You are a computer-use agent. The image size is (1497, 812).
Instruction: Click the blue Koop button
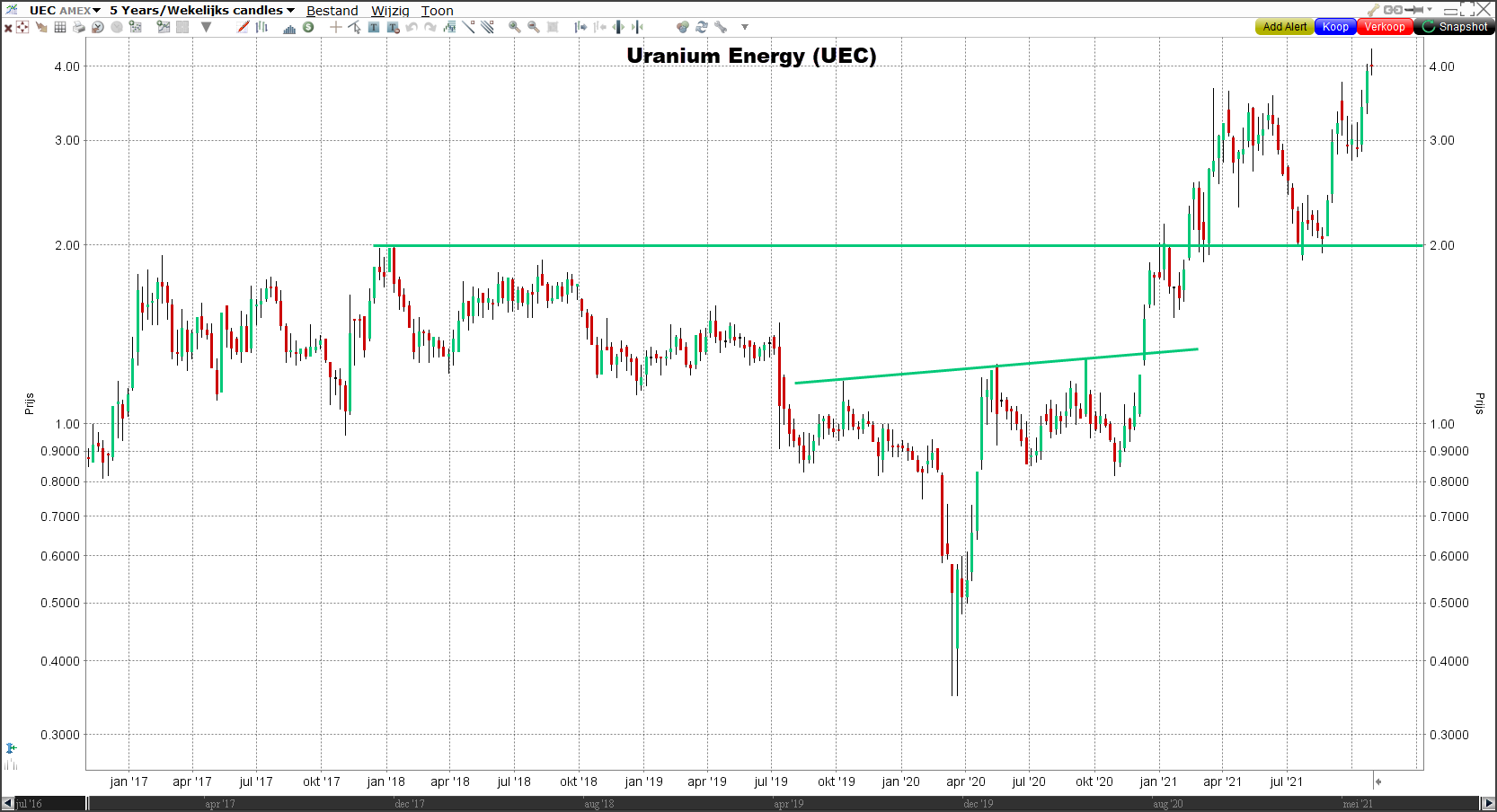(x=1335, y=27)
